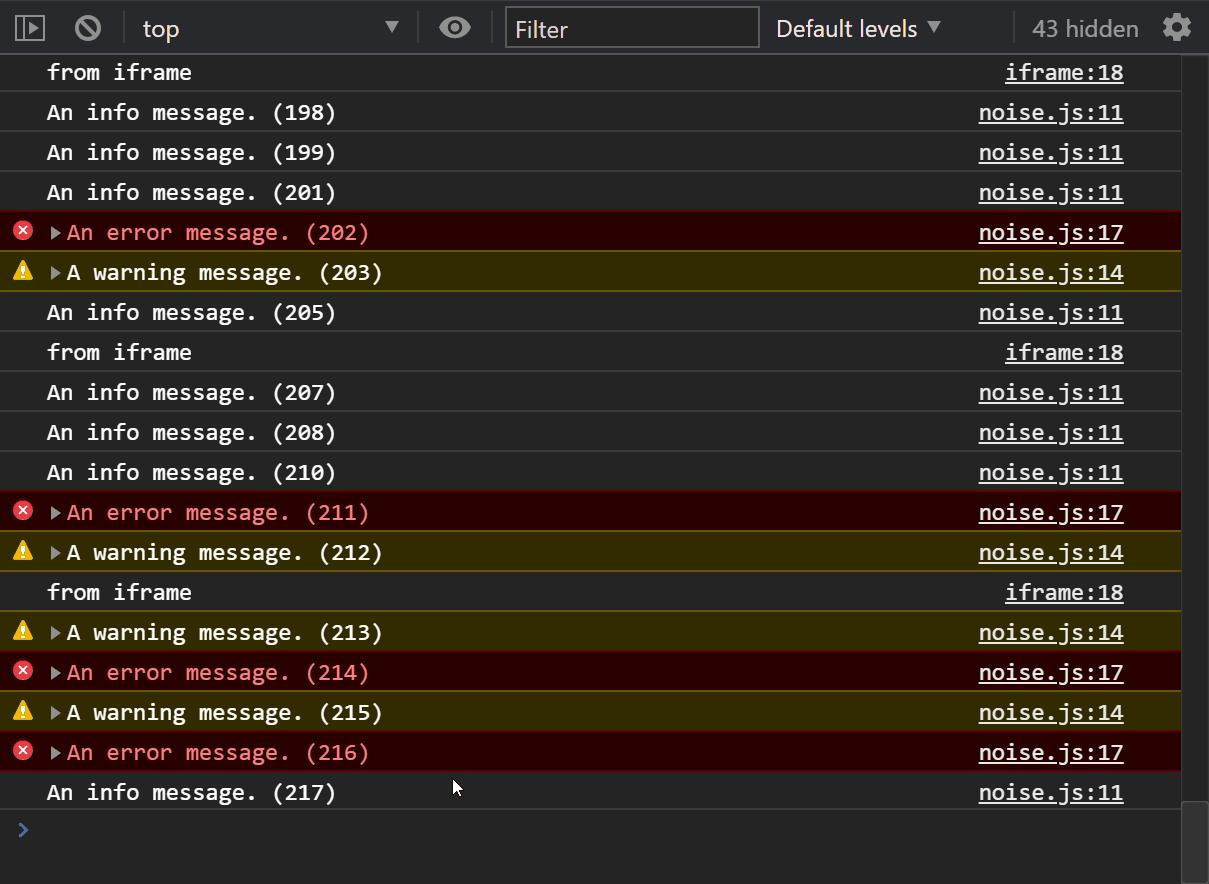Click the warning icon next to message 203
This screenshot has width=1209, height=884.
point(22,270)
